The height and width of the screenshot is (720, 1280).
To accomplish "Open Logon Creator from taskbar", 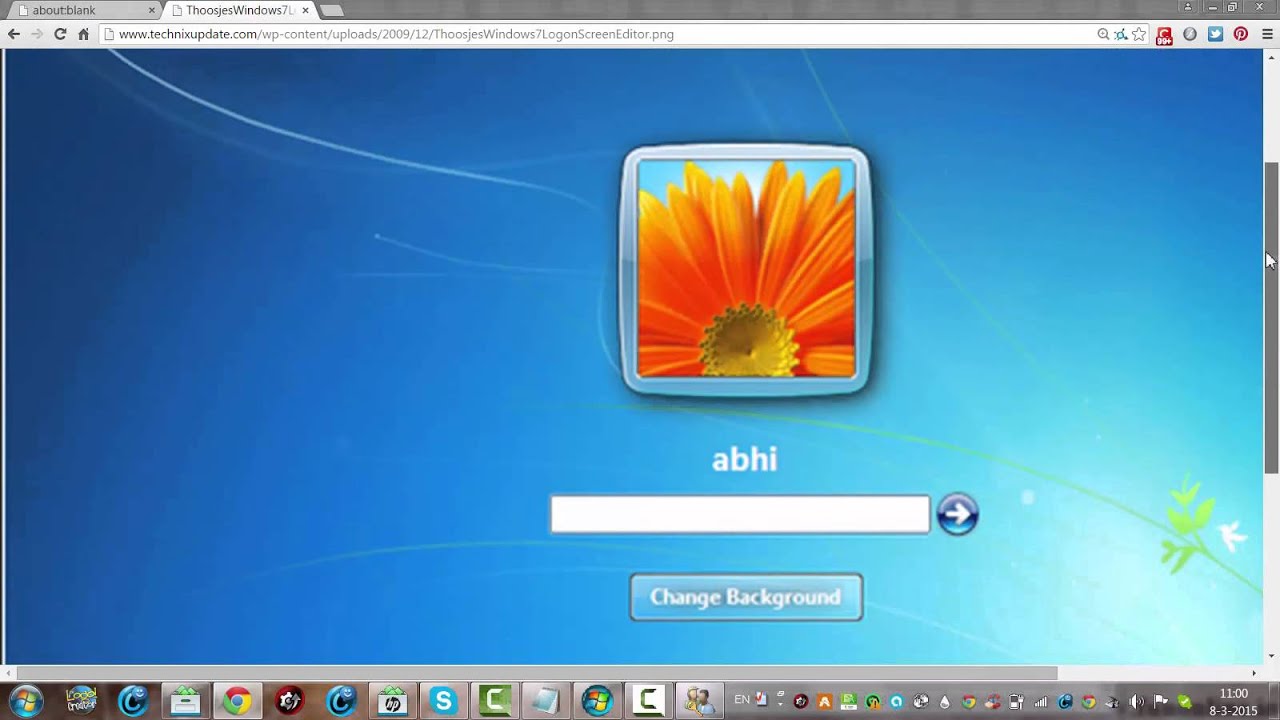I will (81, 701).
